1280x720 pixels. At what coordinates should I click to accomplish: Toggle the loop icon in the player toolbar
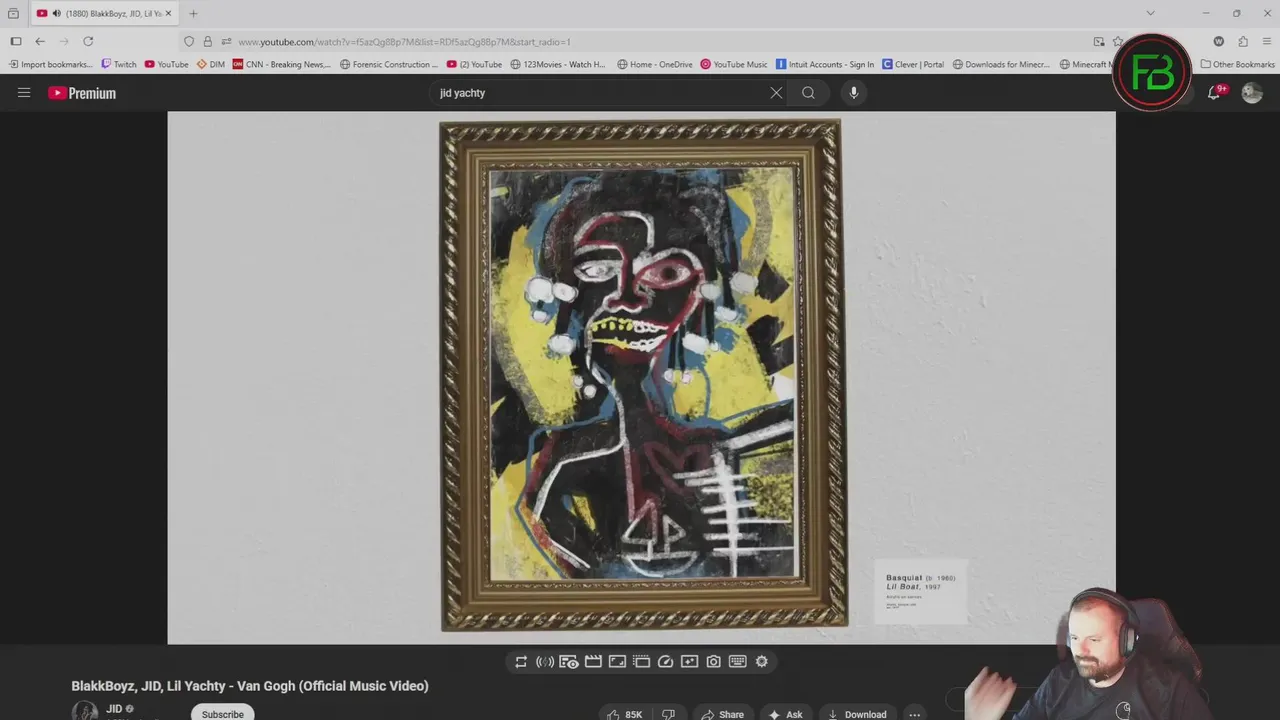[x=521, y=662]
